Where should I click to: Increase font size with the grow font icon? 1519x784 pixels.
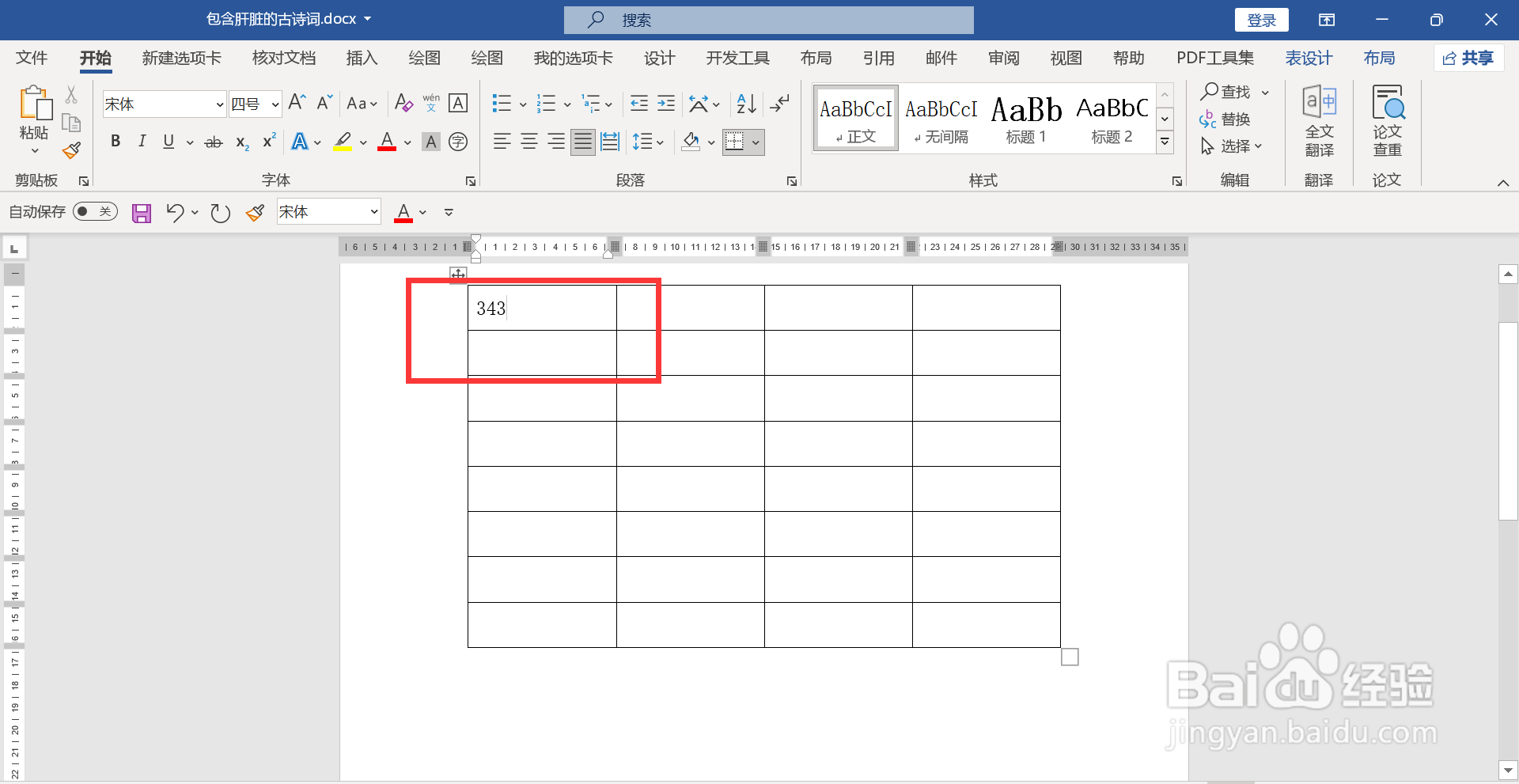pyautogui.click(x=297, y=103)
